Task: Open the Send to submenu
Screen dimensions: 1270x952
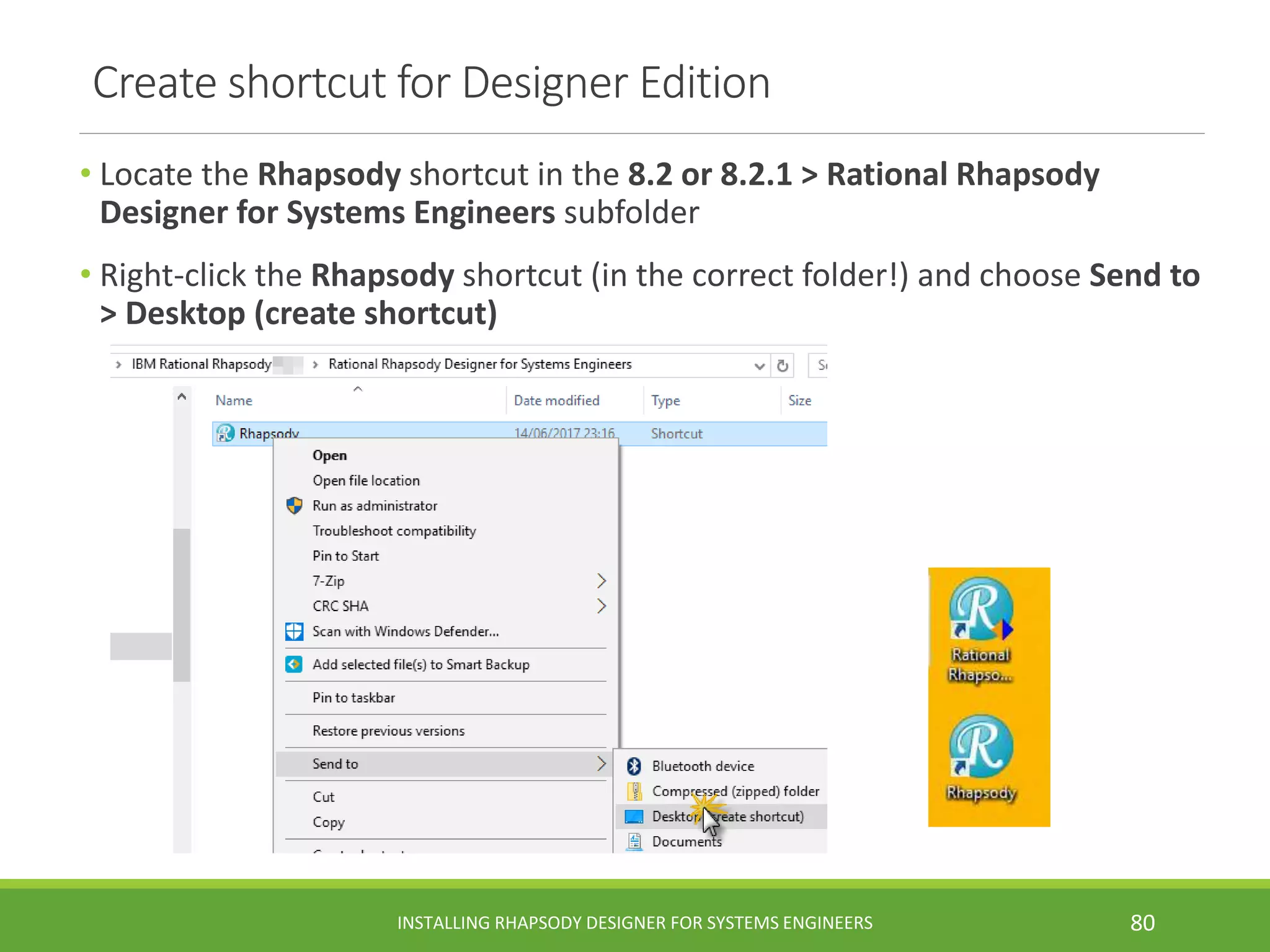Action: pos(445,764)
